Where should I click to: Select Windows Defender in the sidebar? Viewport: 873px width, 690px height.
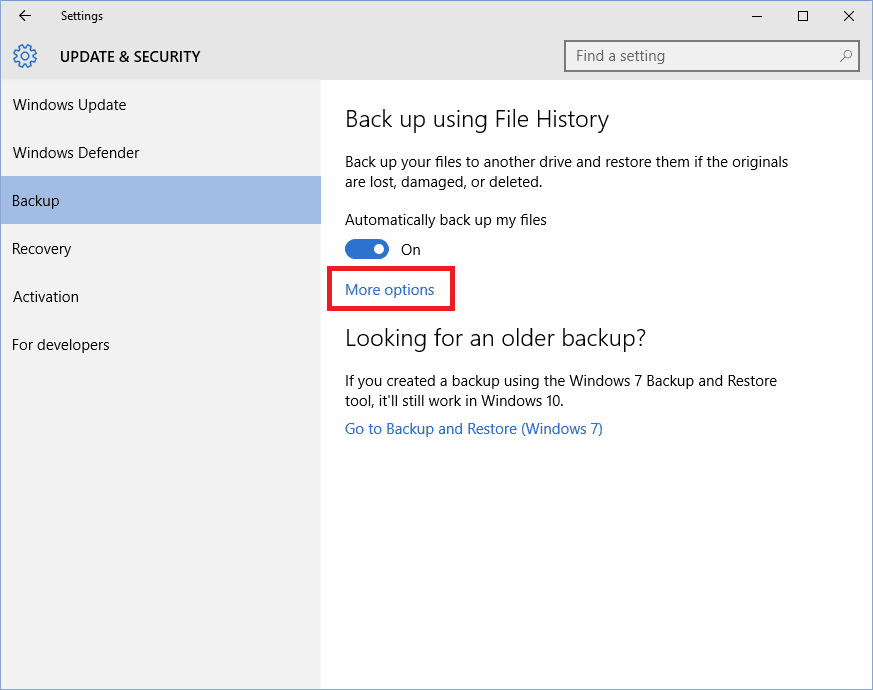(x=76, y=153)
